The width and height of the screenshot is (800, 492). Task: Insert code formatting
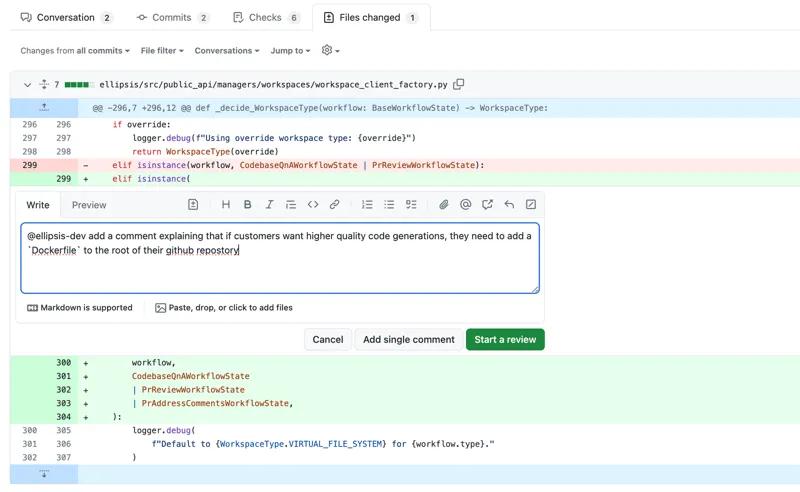click(313, 205)
